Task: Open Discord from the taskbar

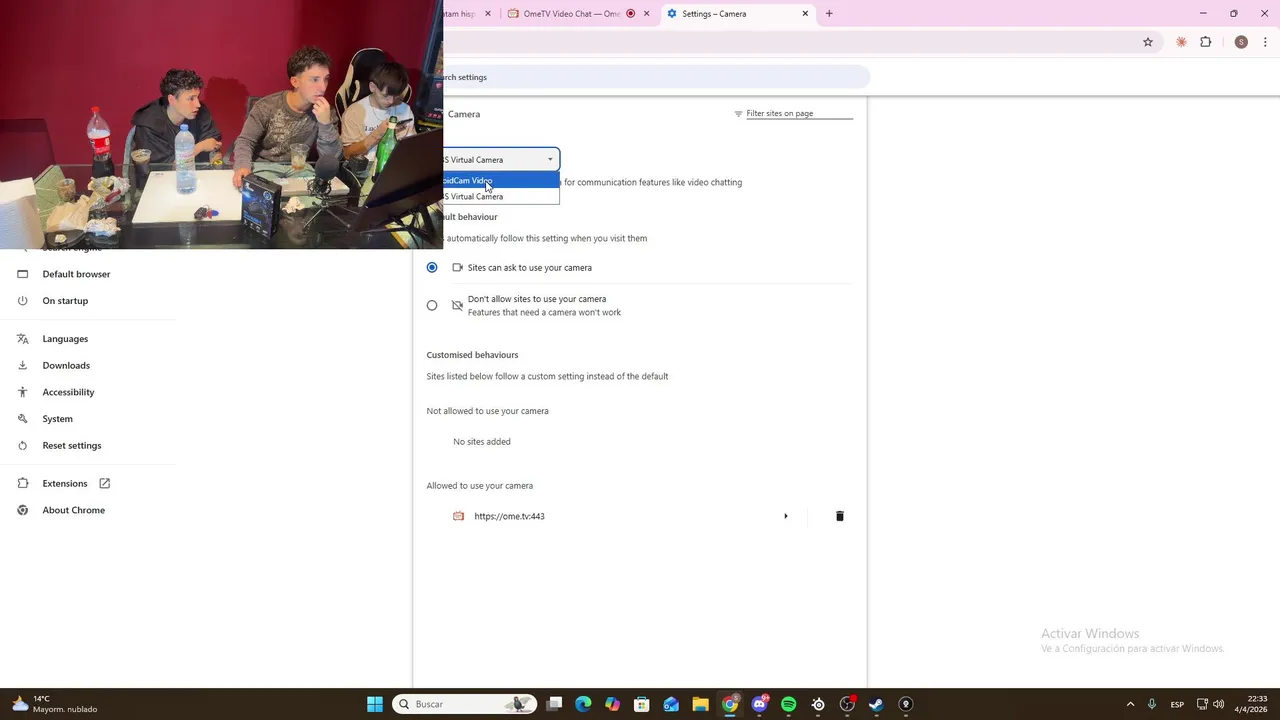Action: click(759, 704)
